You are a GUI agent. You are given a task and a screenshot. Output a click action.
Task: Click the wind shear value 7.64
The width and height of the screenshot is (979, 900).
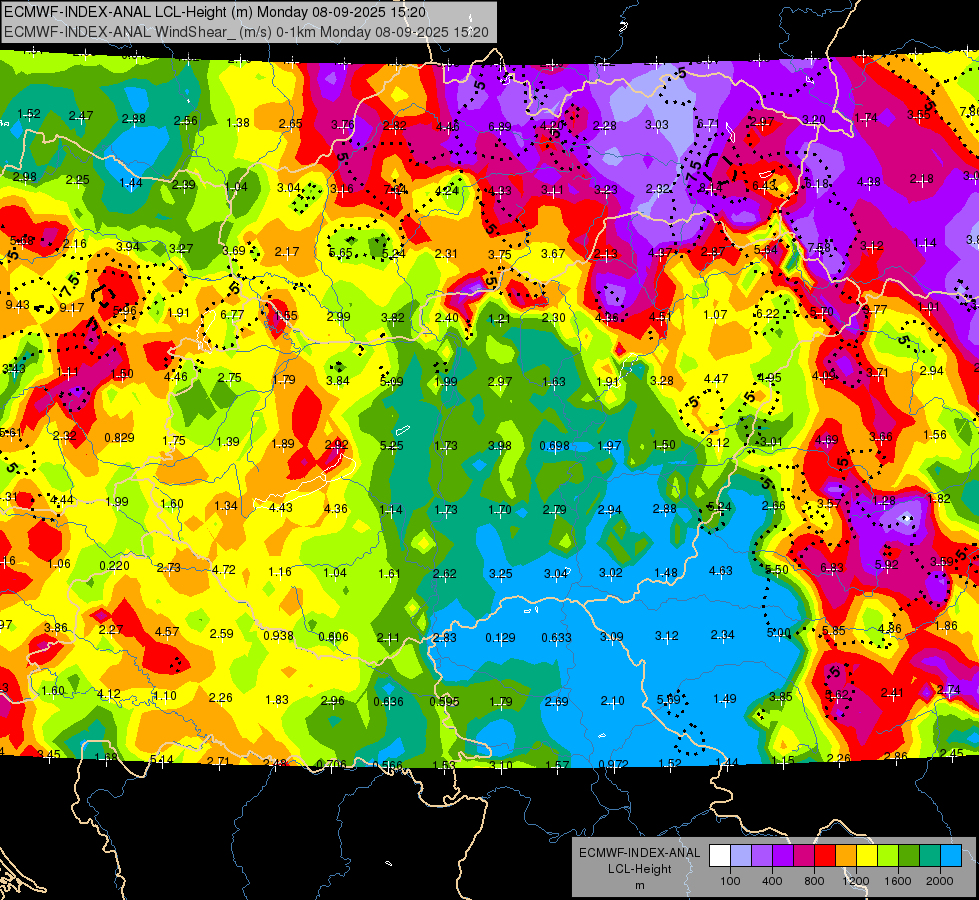tap(395, 190)
